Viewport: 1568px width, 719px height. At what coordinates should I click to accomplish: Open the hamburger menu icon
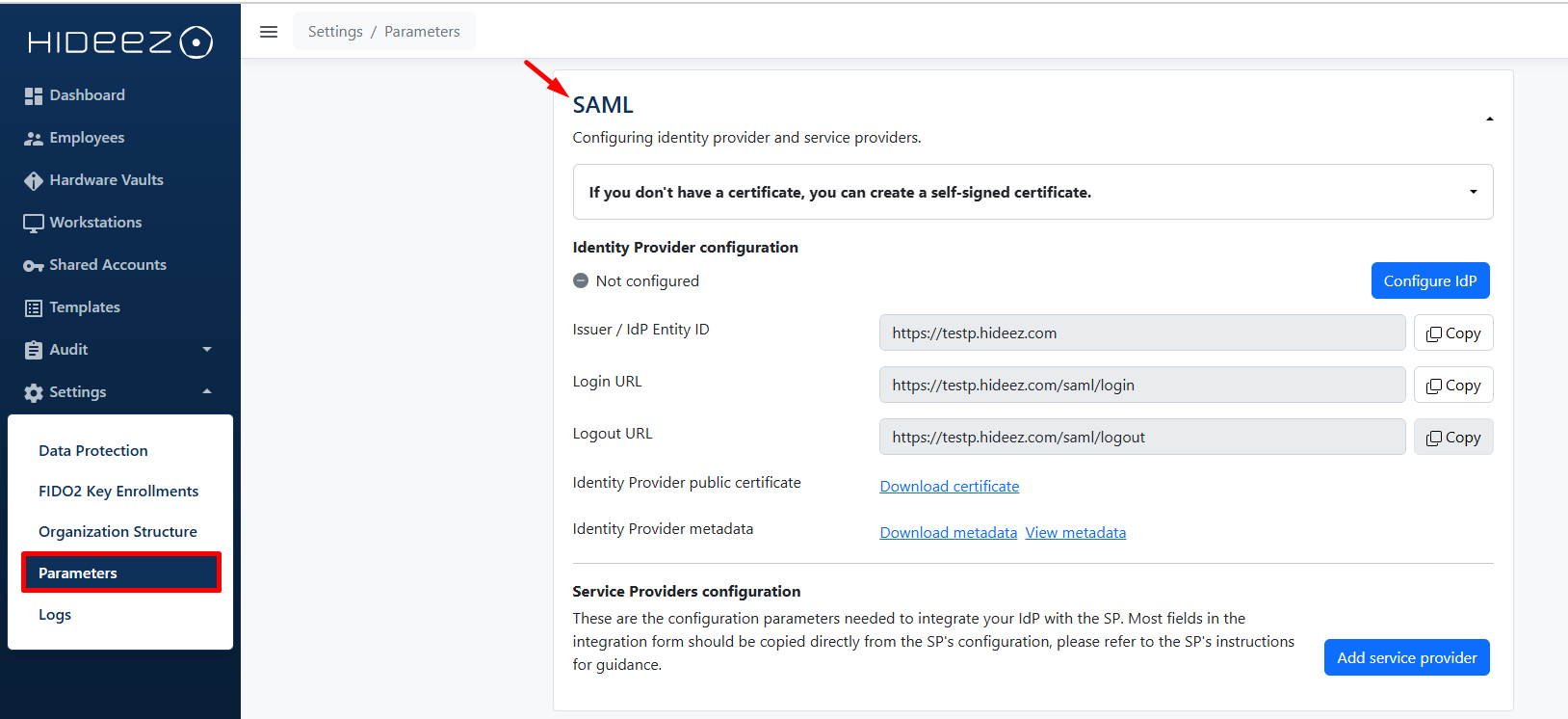(x=269, y=32)
